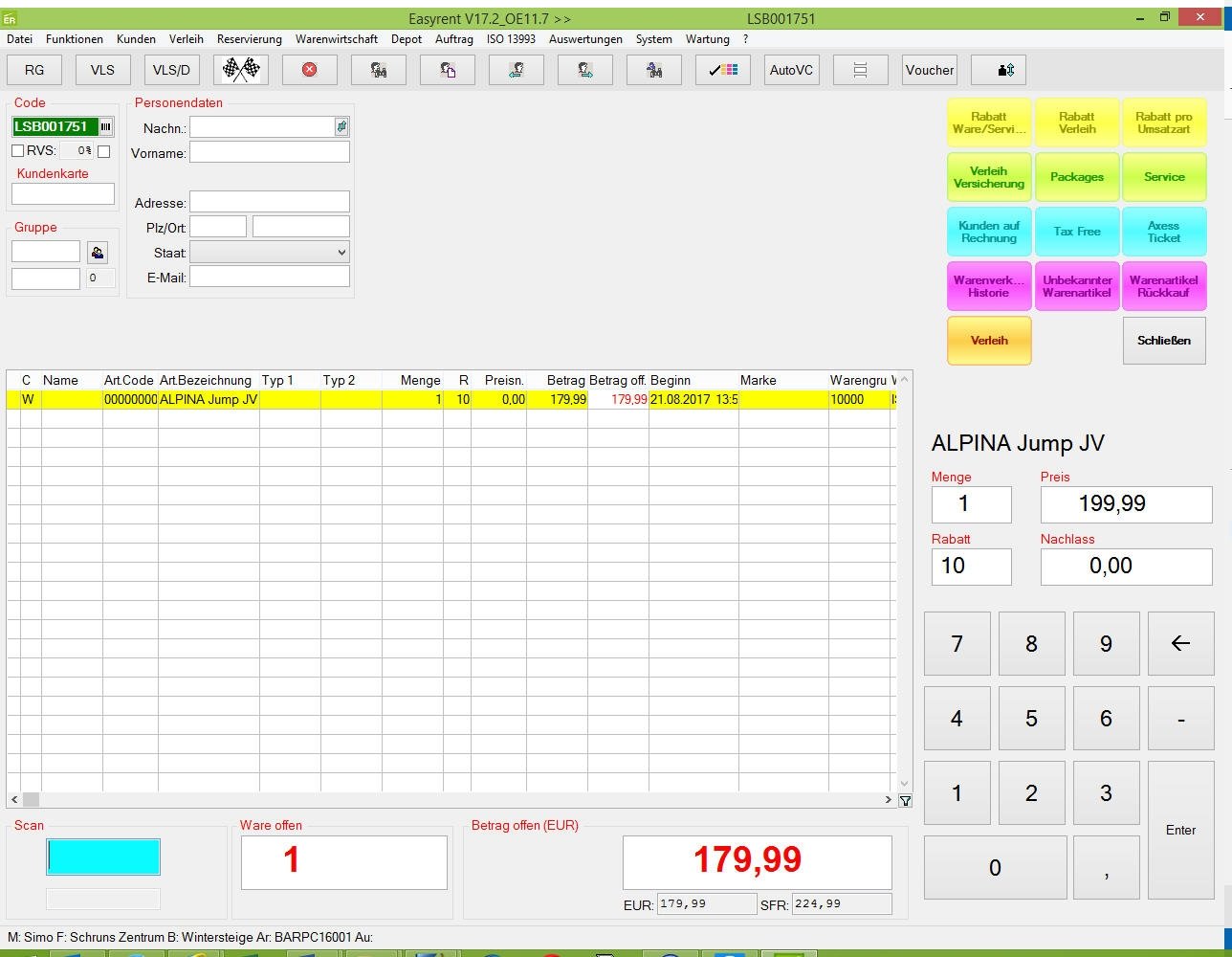Image resolution: width=1232 pixels, height=957 pixels.
Task: Click the Enter key on the numeric keypad
Action: pos(1180,830)
